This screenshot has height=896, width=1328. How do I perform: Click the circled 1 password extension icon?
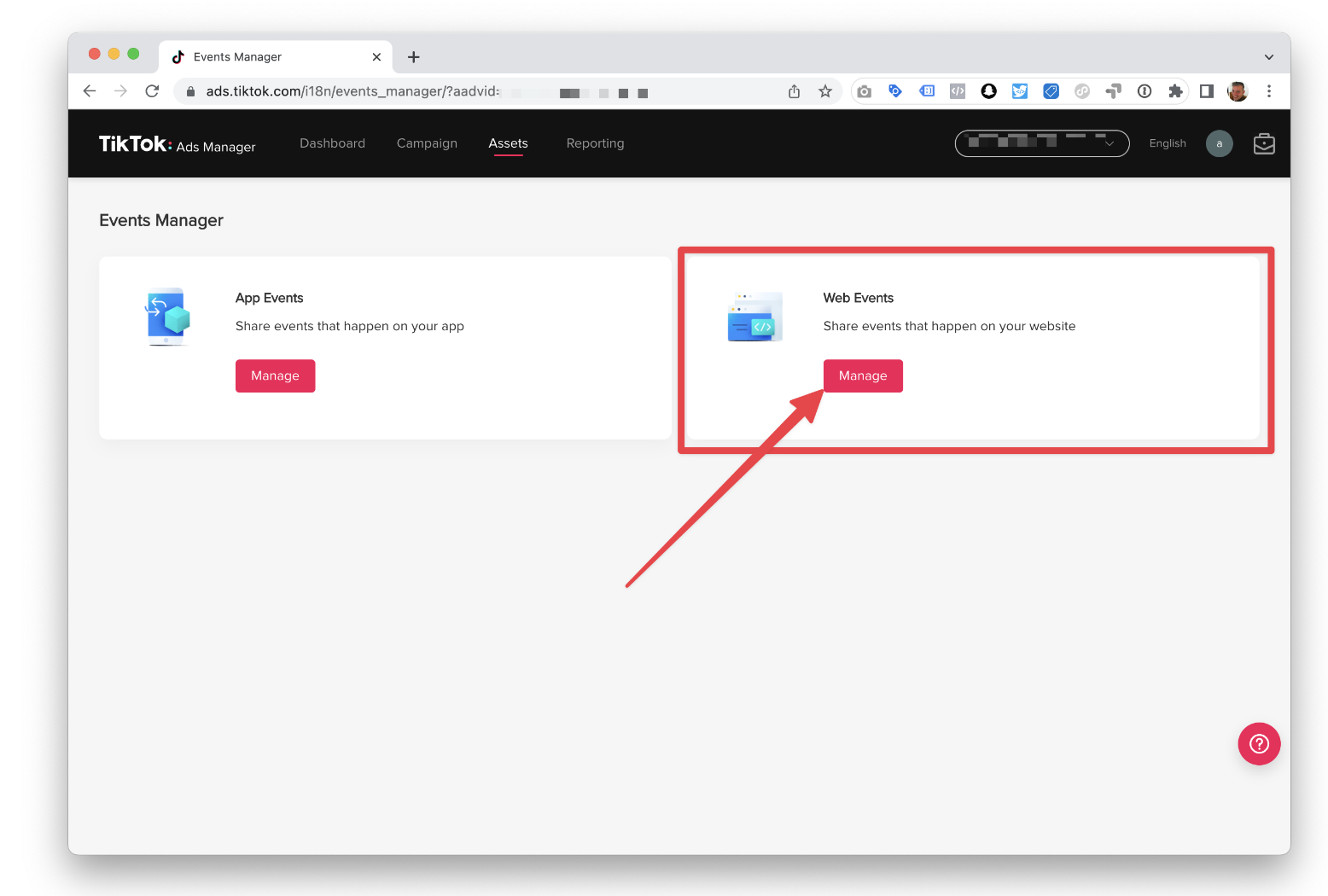tap(1145, 90)
